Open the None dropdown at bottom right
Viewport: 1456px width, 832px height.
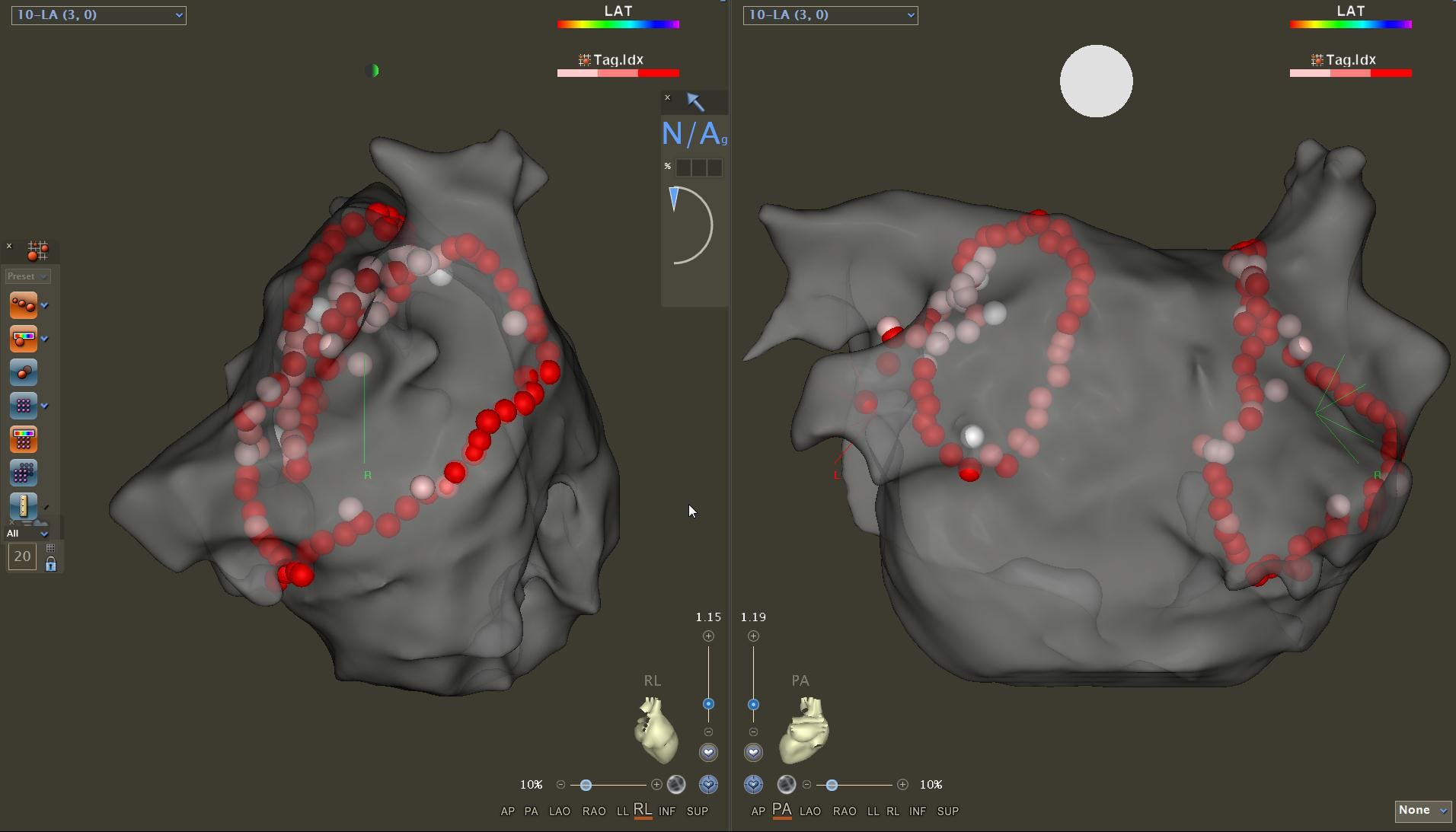click(x=1422, y=811)
